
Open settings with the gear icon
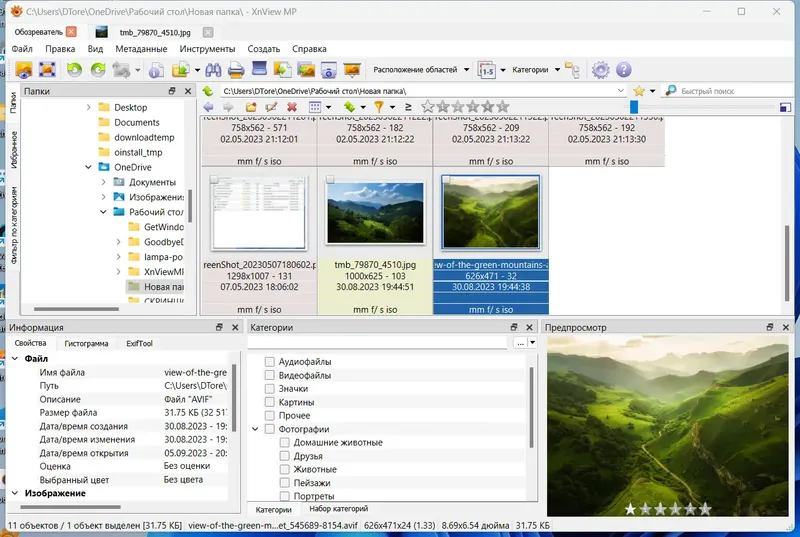[x=600, y=70]
